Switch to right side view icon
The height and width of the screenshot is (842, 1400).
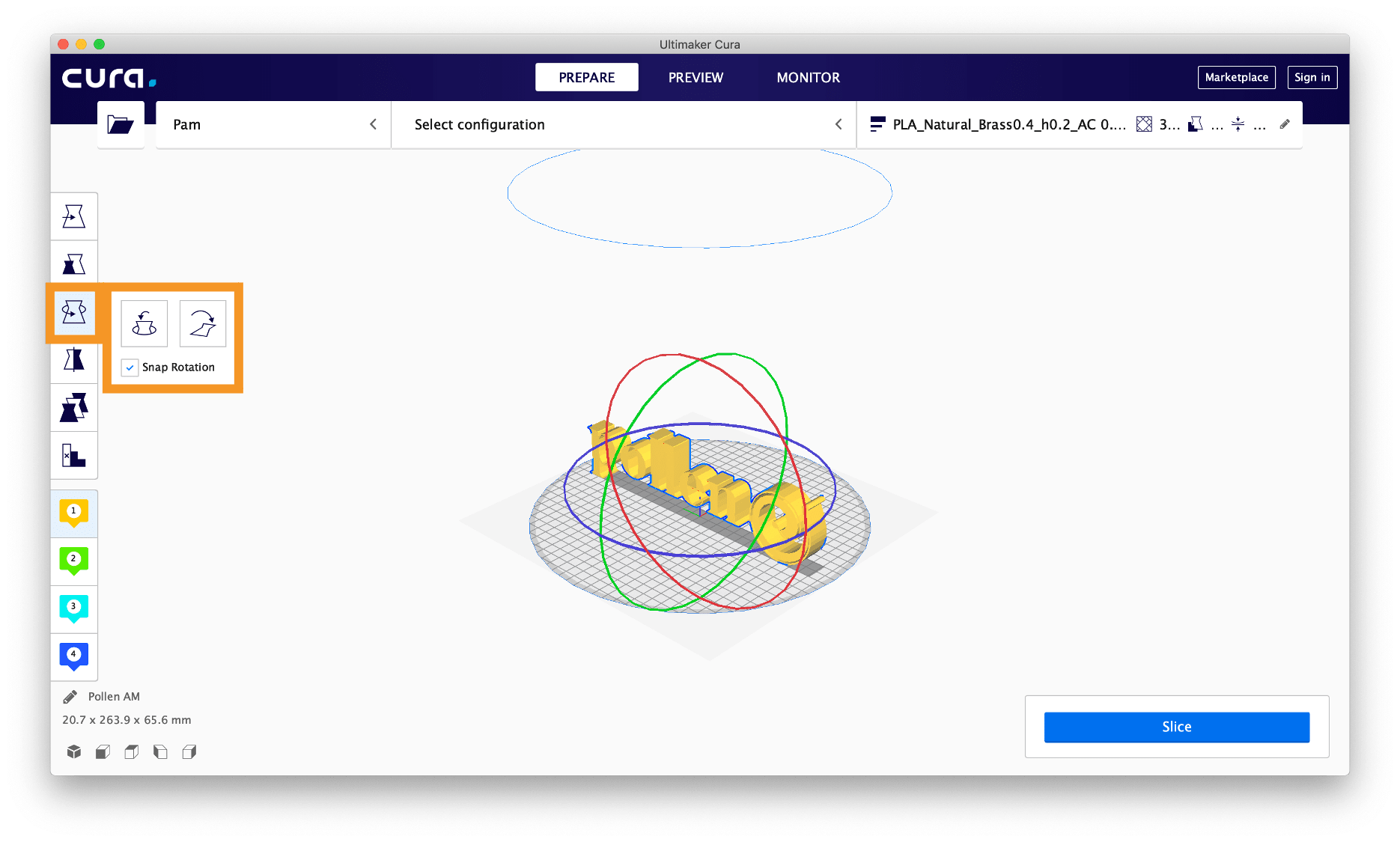(189, 751)
